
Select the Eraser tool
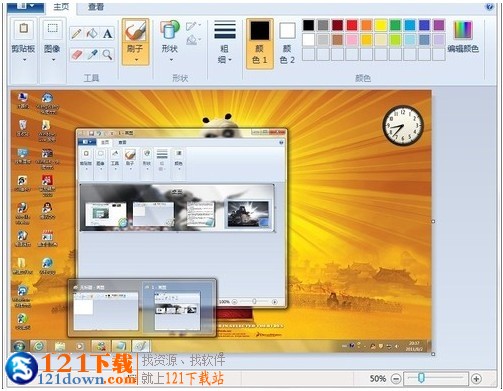click(77, 55)
